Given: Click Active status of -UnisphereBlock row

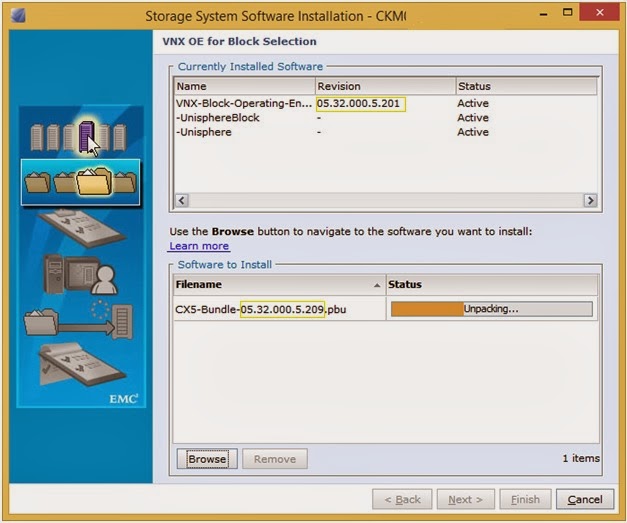Looking at the screenshot, I should coord(473,118).
